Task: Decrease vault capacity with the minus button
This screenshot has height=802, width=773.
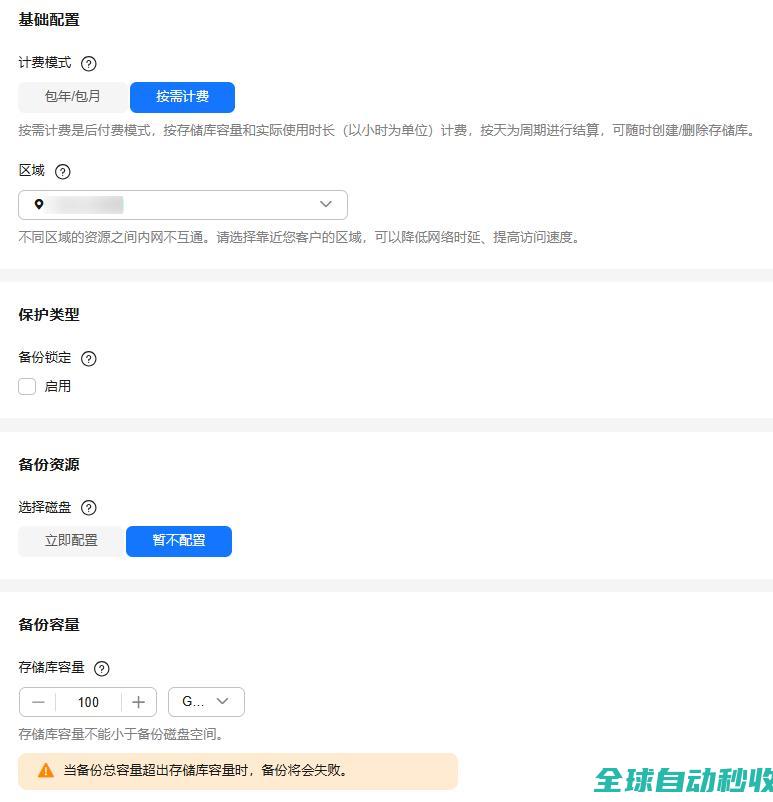Action: pos(38,702)
